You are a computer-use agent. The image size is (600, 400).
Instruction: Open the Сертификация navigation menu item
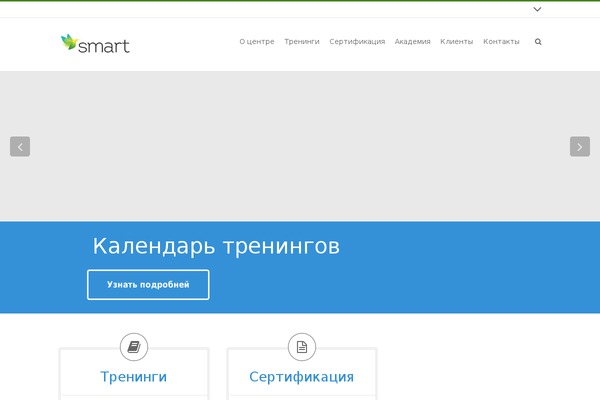(x=357, y=41)
